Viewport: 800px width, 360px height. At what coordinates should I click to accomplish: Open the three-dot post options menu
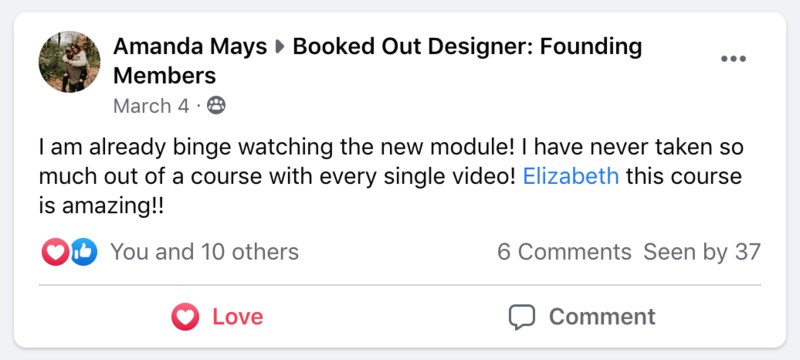point(733,59)
